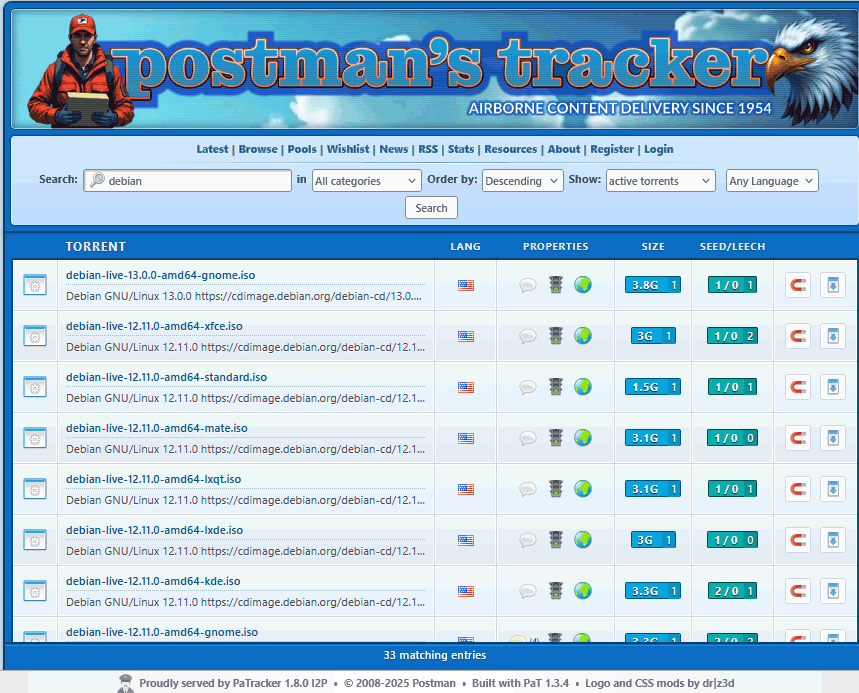Click the postman's tracker banner image
The height and width of the screenshot is (693, 859).
coord(435,69)
